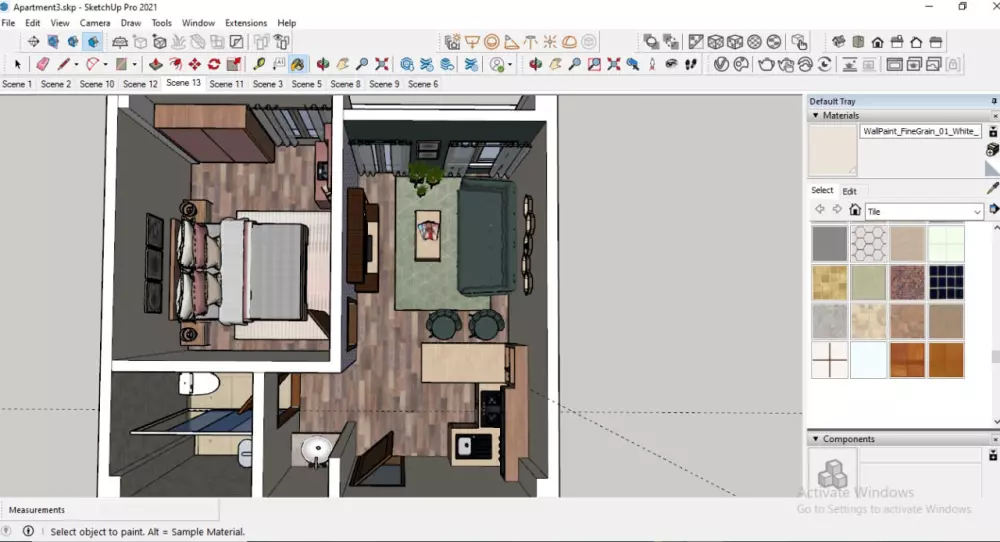Select the Orbit tool
Screen dimensions: 1000x542
(x=323, y=64)
